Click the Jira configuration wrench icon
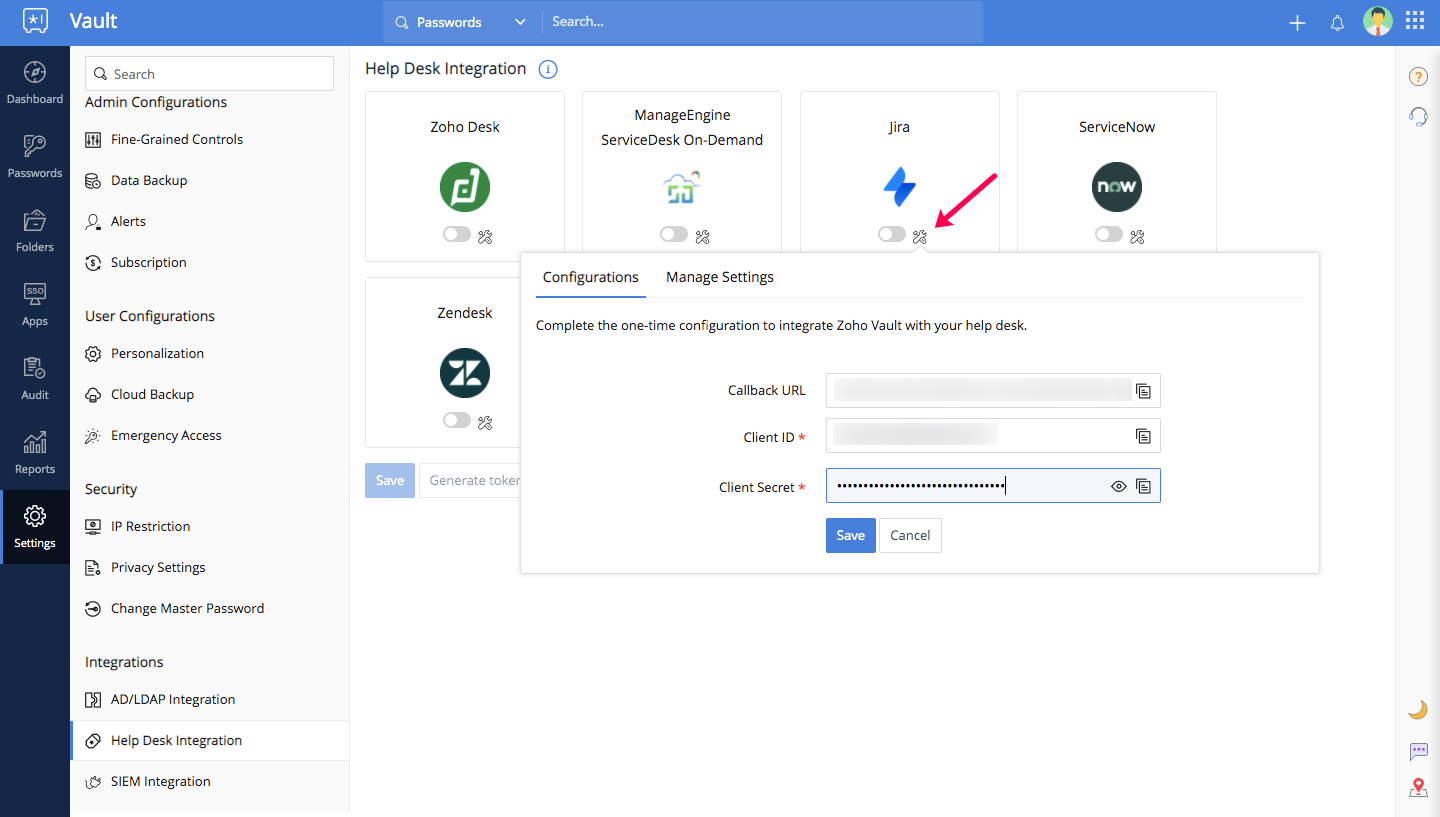This screenshot has height=817, width=1440. [920, 236]
